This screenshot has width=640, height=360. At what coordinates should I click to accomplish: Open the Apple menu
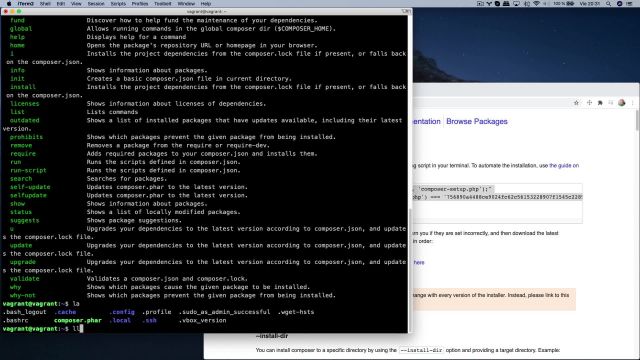coord(9,4)
